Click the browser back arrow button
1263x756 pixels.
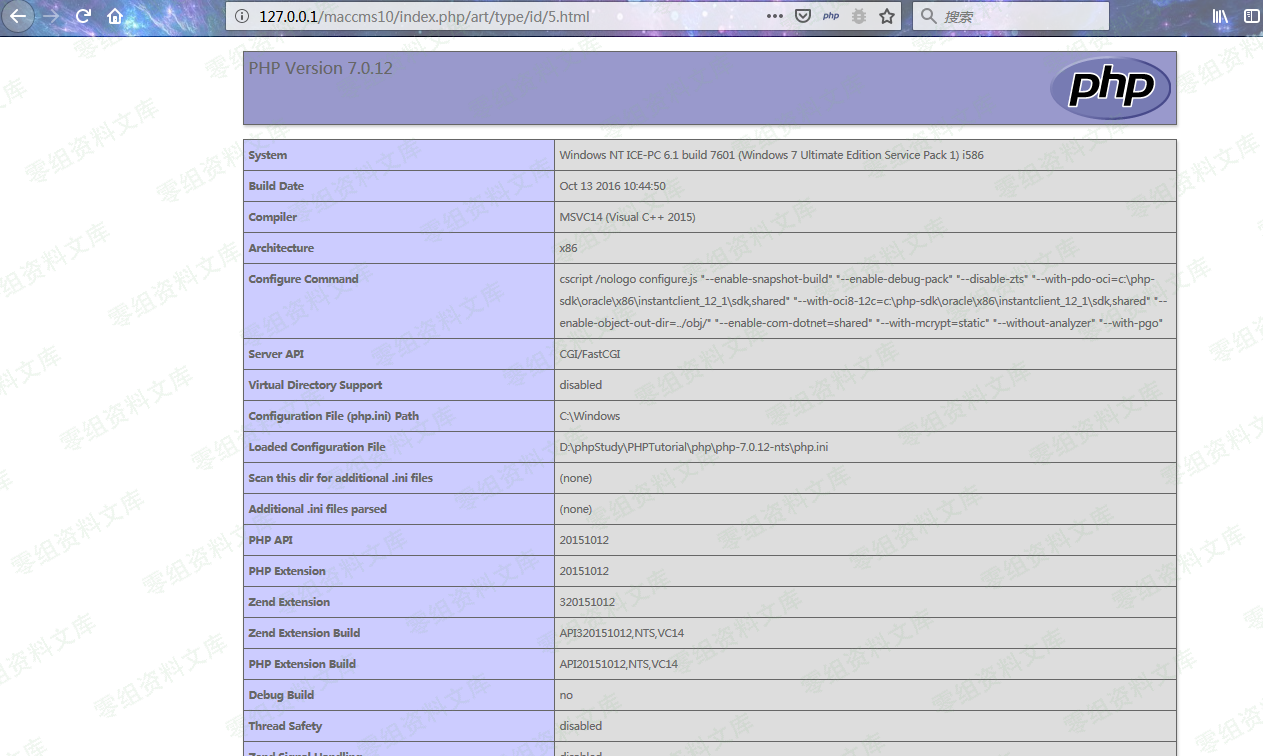point(18,16)
